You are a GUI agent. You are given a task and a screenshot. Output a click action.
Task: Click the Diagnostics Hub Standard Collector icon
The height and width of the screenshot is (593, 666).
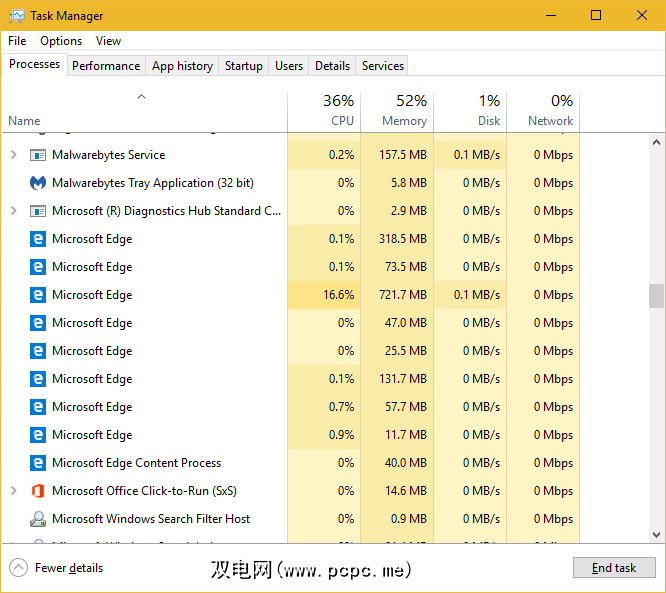(x=38, y=211)
